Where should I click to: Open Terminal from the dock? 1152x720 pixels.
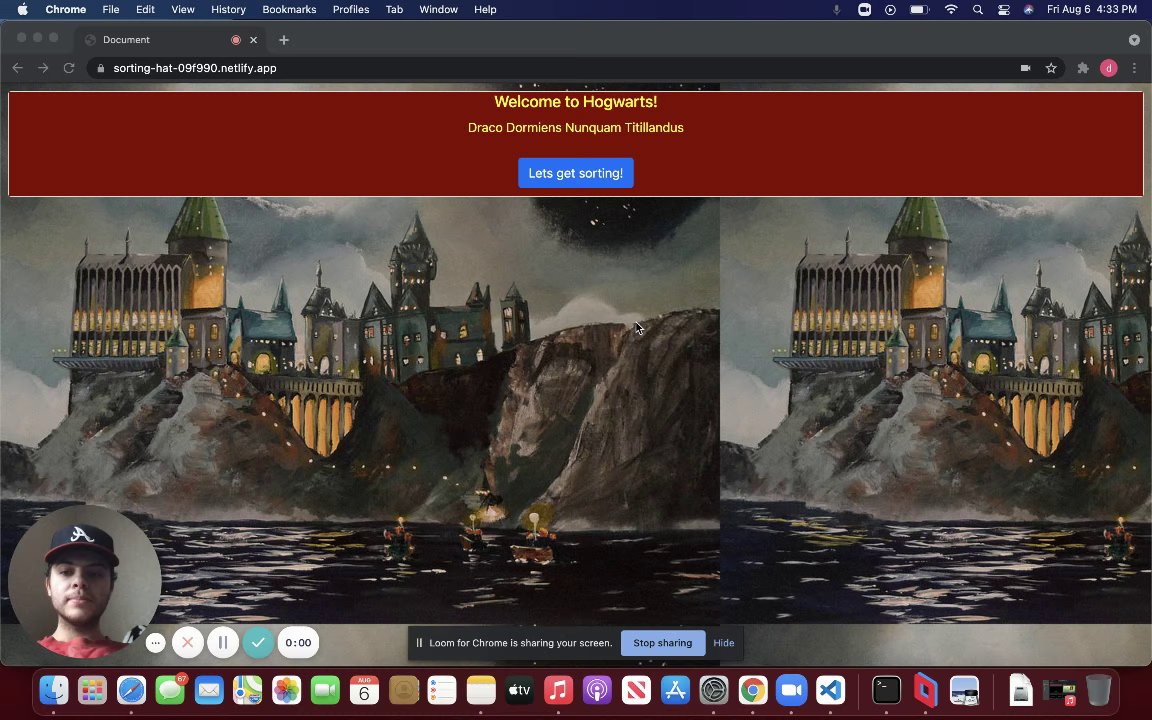[x=887, y=691]
